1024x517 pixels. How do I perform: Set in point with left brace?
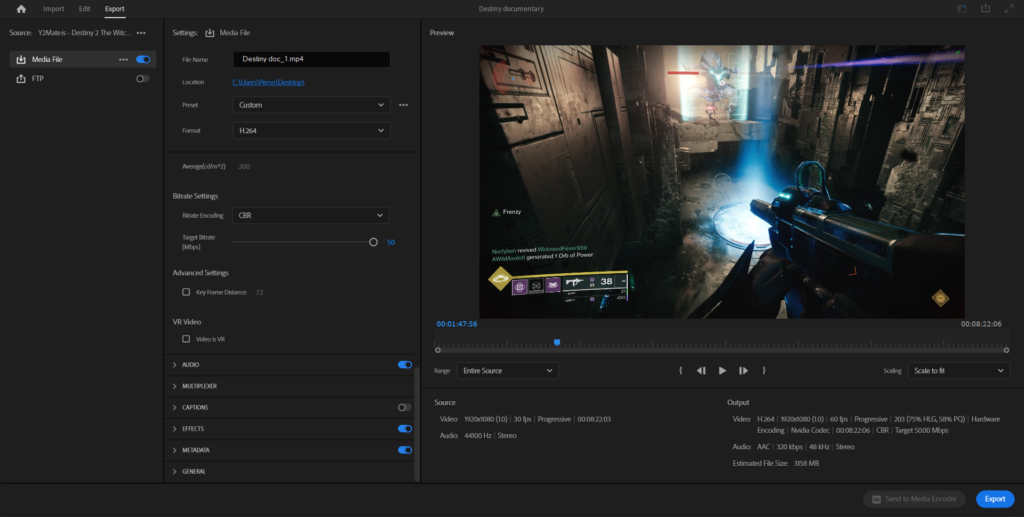[x=680, y=371]
